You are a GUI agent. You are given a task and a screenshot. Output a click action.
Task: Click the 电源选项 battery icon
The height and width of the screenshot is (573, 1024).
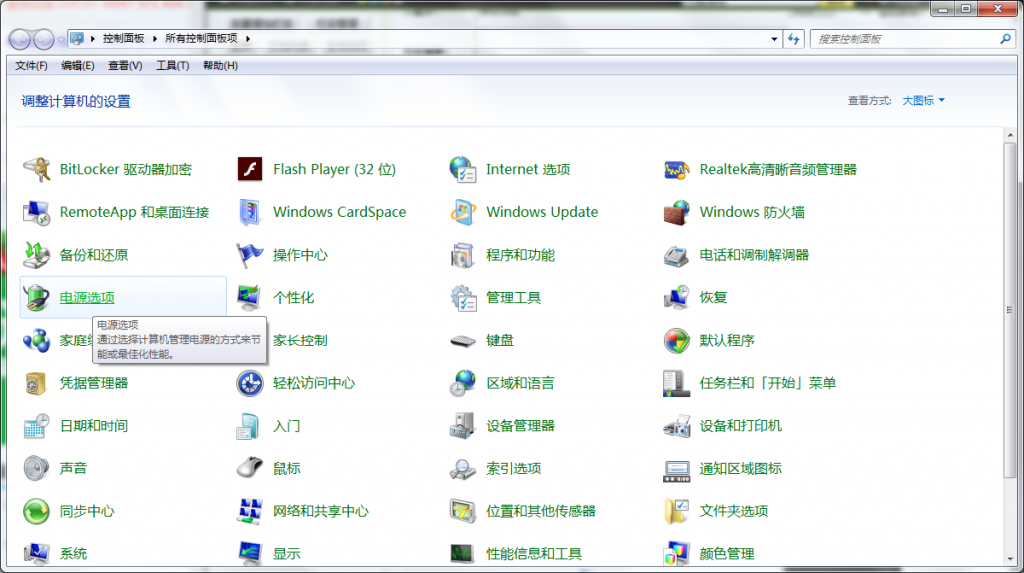[37, 298]
